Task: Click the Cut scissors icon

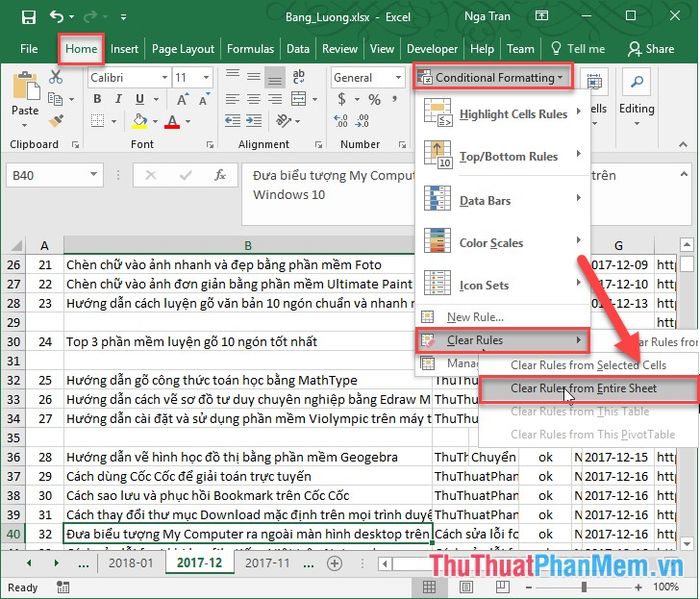Action: [57, 78]
